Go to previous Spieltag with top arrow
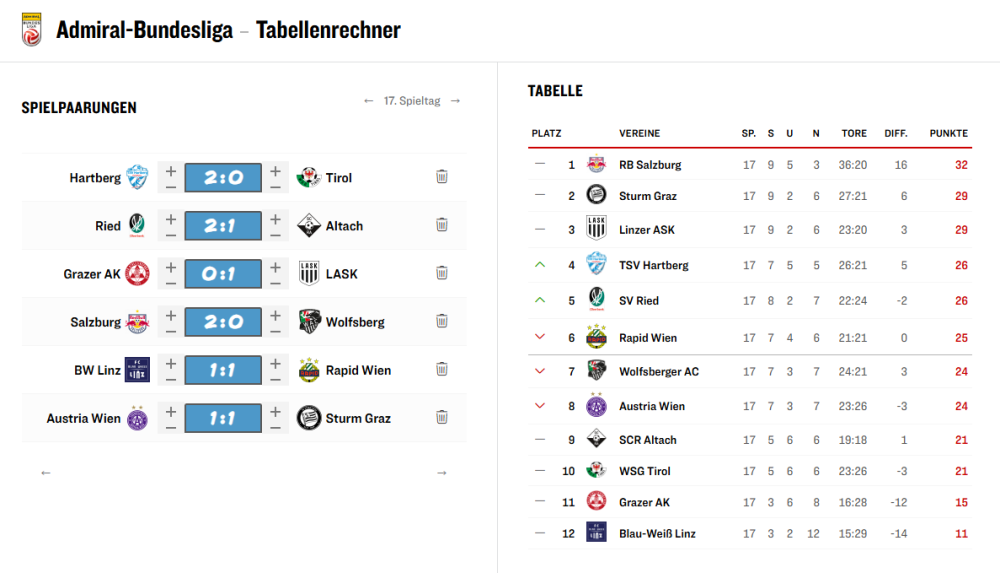This screenshot has height=573, width=1000. 369,101
